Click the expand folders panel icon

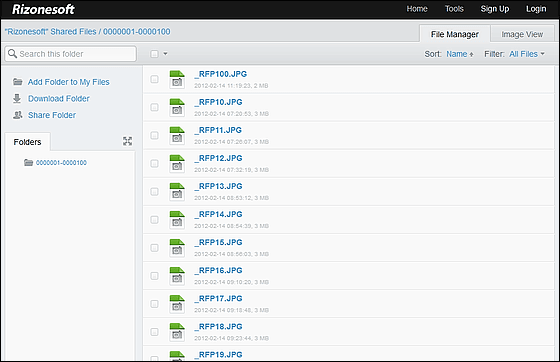128,141
